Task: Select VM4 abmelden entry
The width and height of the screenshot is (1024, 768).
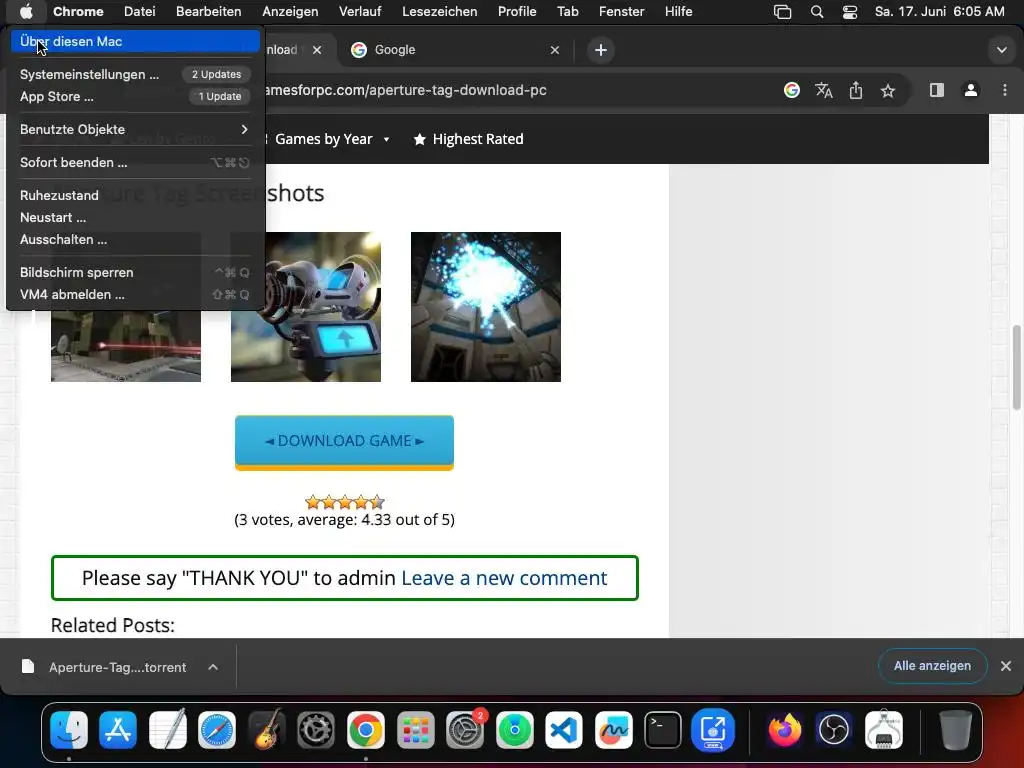Action: point(135,295)
